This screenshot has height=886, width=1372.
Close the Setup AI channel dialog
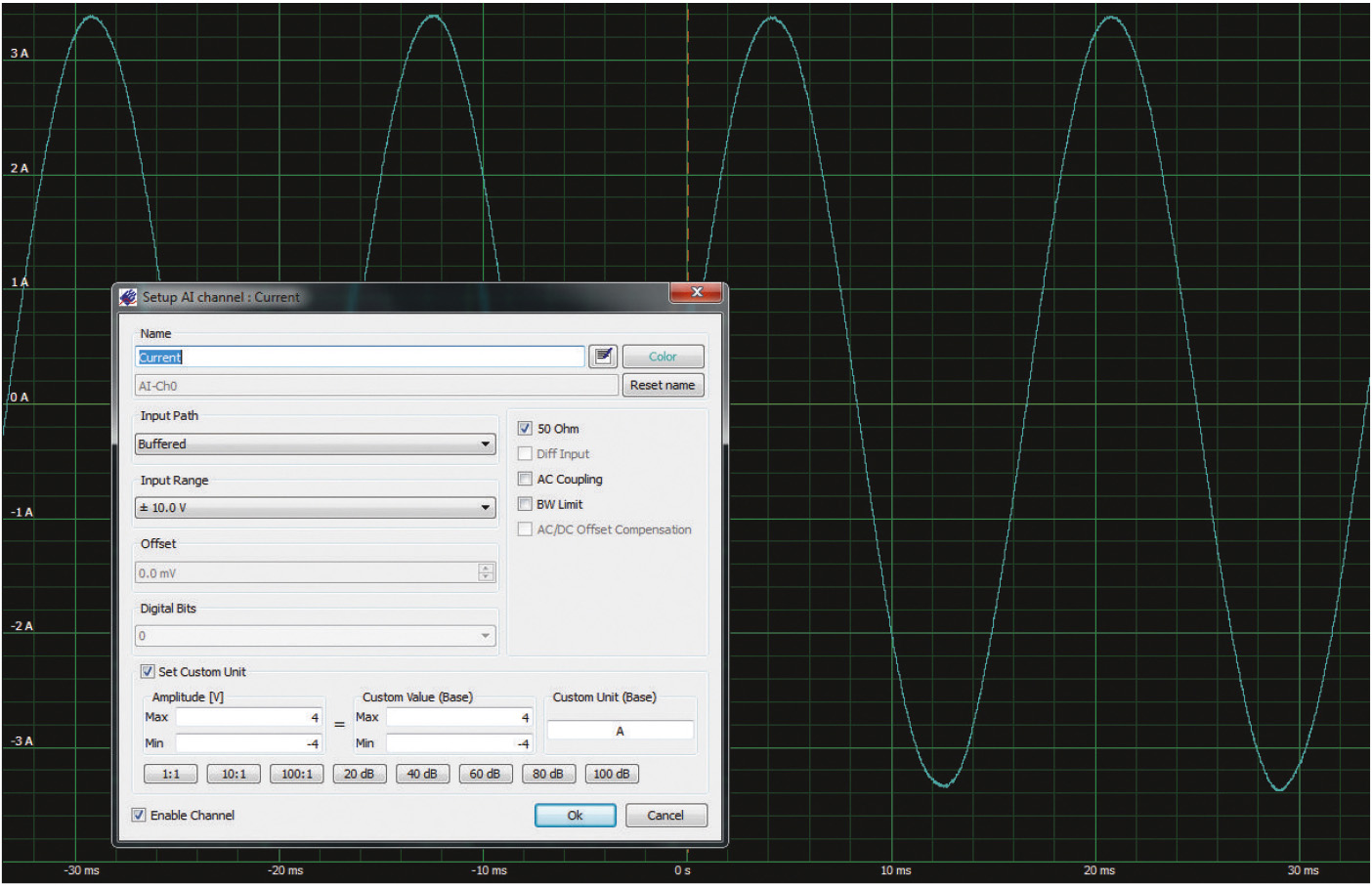(x=696, y=292)
